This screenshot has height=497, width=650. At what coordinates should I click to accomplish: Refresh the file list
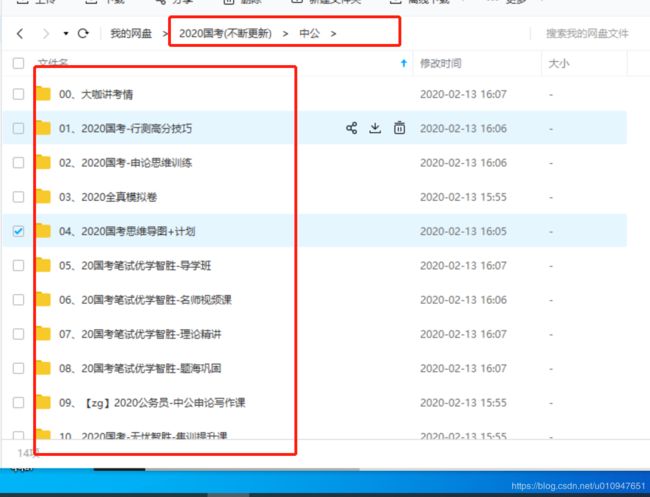click(83, 33)
